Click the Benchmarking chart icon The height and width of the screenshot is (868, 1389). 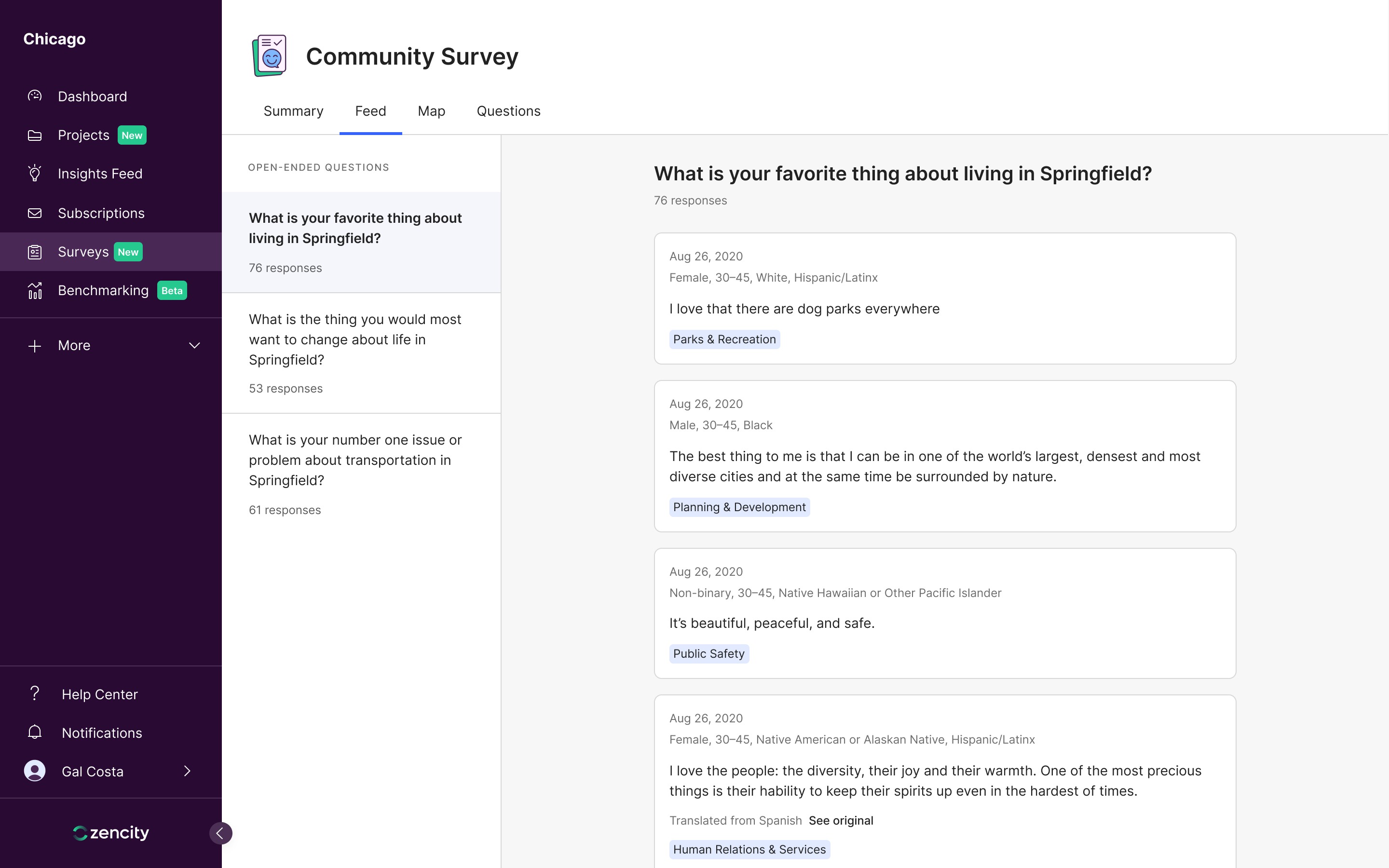click(34, 290)
